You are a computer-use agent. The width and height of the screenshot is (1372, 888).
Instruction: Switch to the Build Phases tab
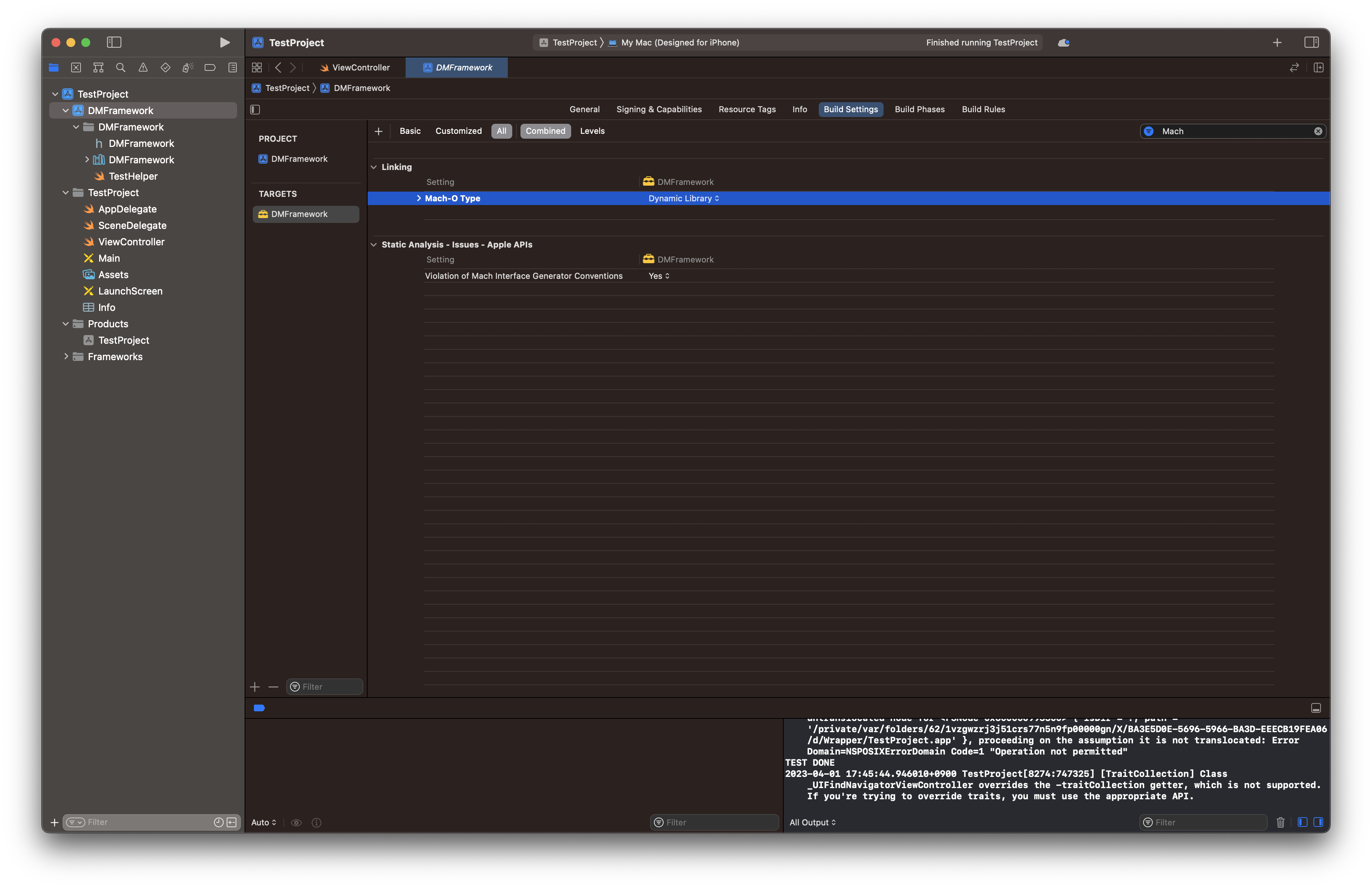click(919, 110)
